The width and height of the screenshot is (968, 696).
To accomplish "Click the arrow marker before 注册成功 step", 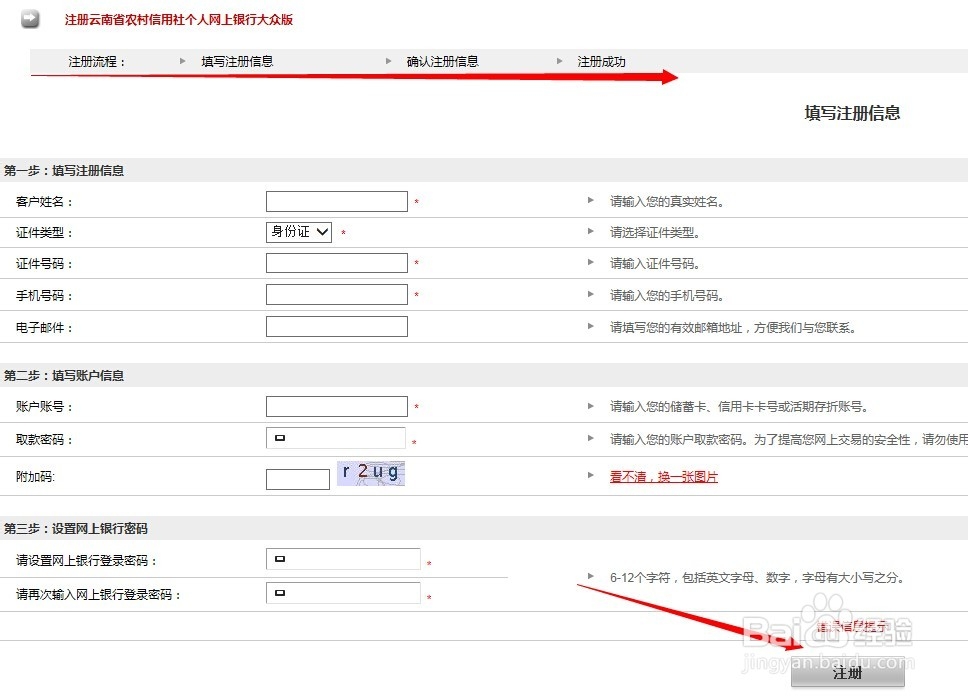I will 560,60.
